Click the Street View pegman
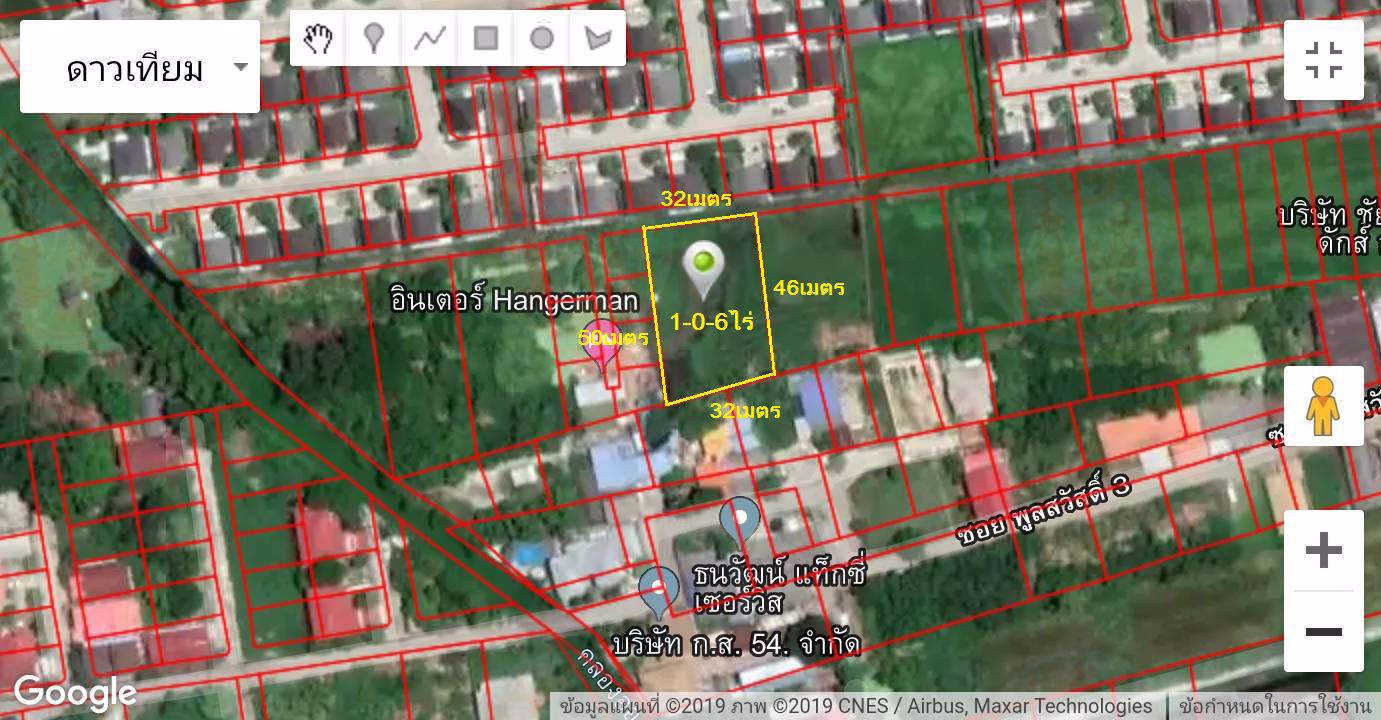The width and height of the screenshot is (1381, 720). click(x=1323, y=406)
